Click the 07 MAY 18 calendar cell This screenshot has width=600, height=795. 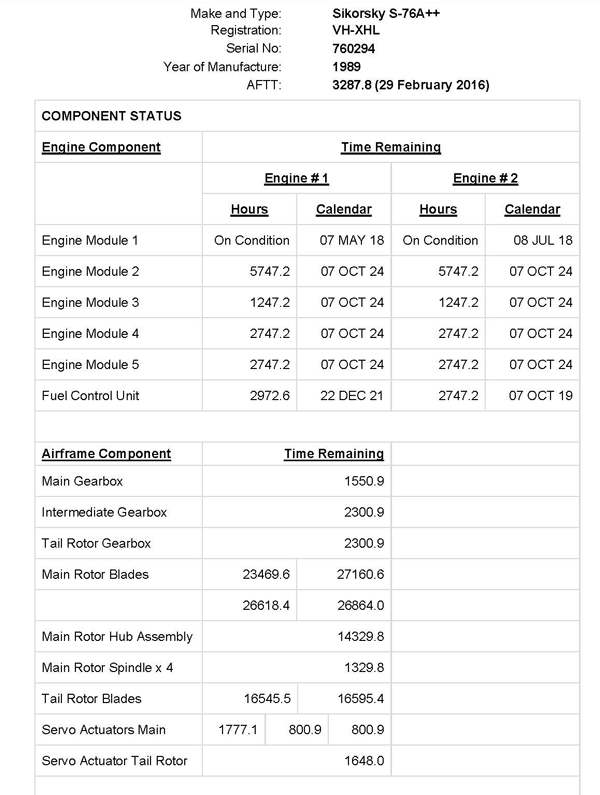(x=343, y=241)
